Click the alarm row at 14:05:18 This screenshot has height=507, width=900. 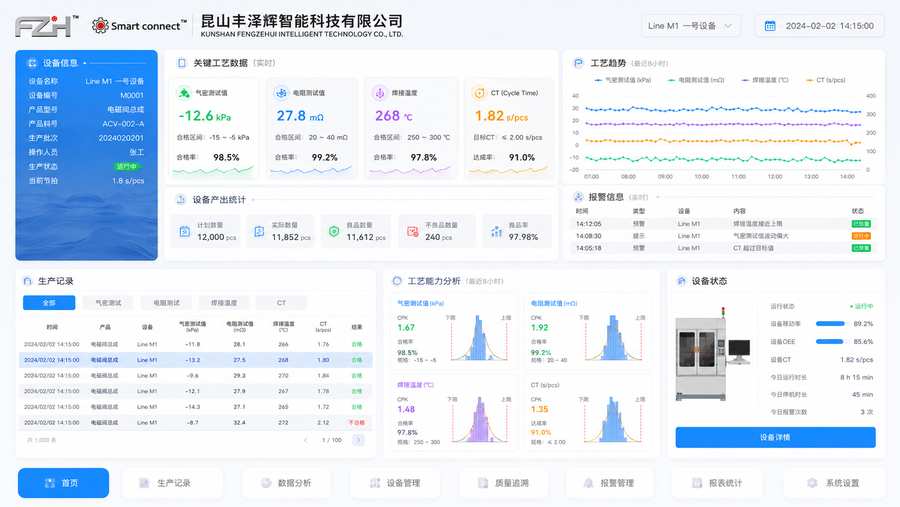(724, 248)
